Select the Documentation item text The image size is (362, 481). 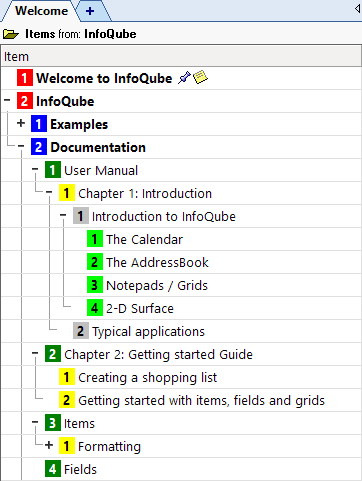coord(98,147)
